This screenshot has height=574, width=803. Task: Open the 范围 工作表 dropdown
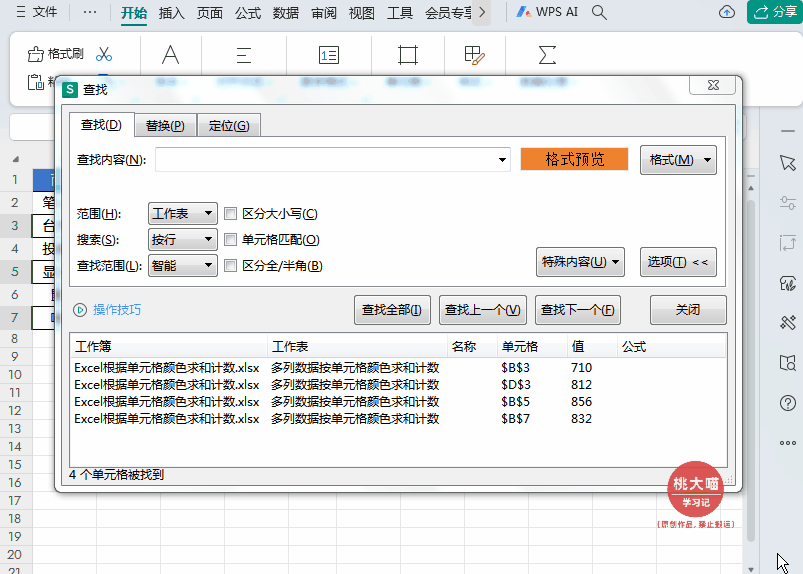coord(183,214)
